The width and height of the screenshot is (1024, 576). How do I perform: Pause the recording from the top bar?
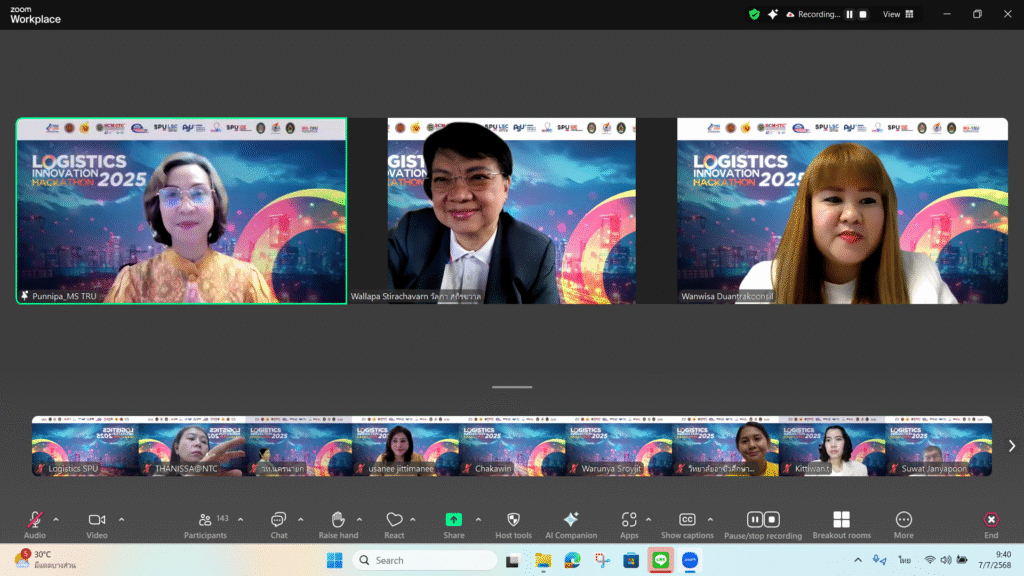850,14
